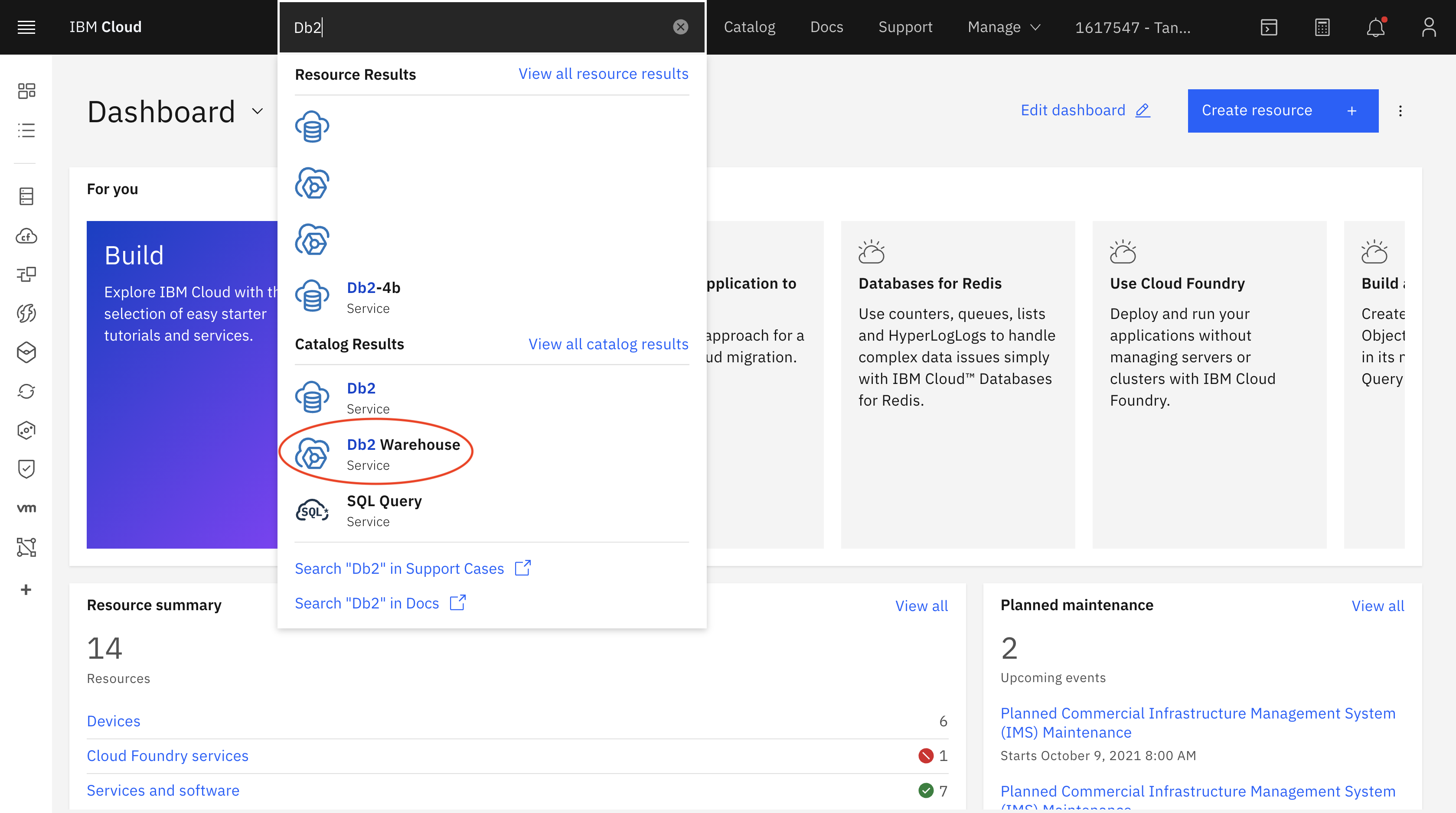1456x813 pixels.
Task: Open dashboard overflow actions menu
Action: pos(1400,111)
